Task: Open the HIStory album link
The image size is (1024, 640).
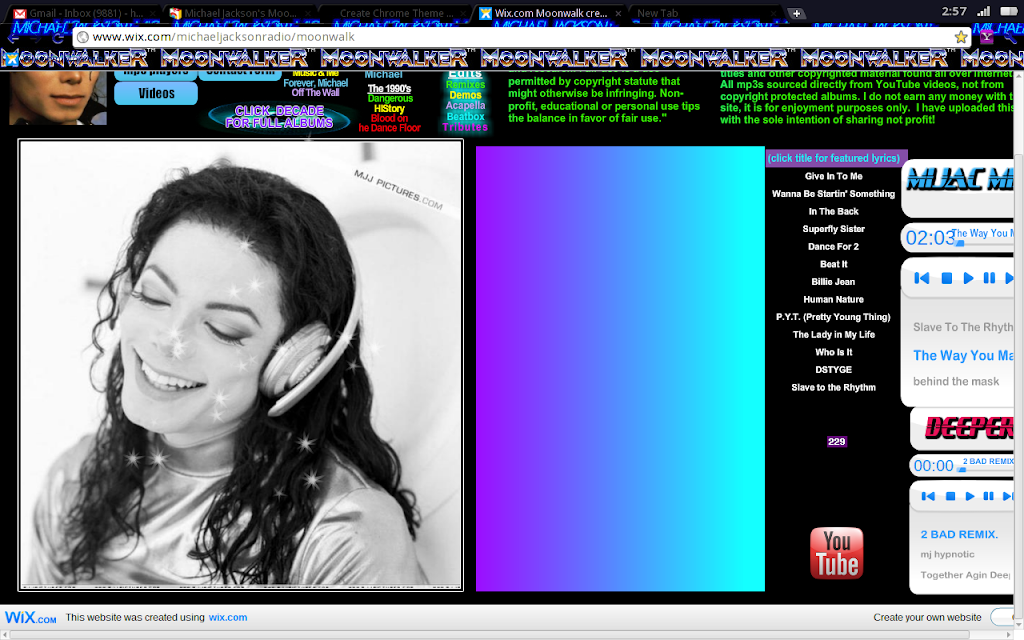Action: pos(389,108)
